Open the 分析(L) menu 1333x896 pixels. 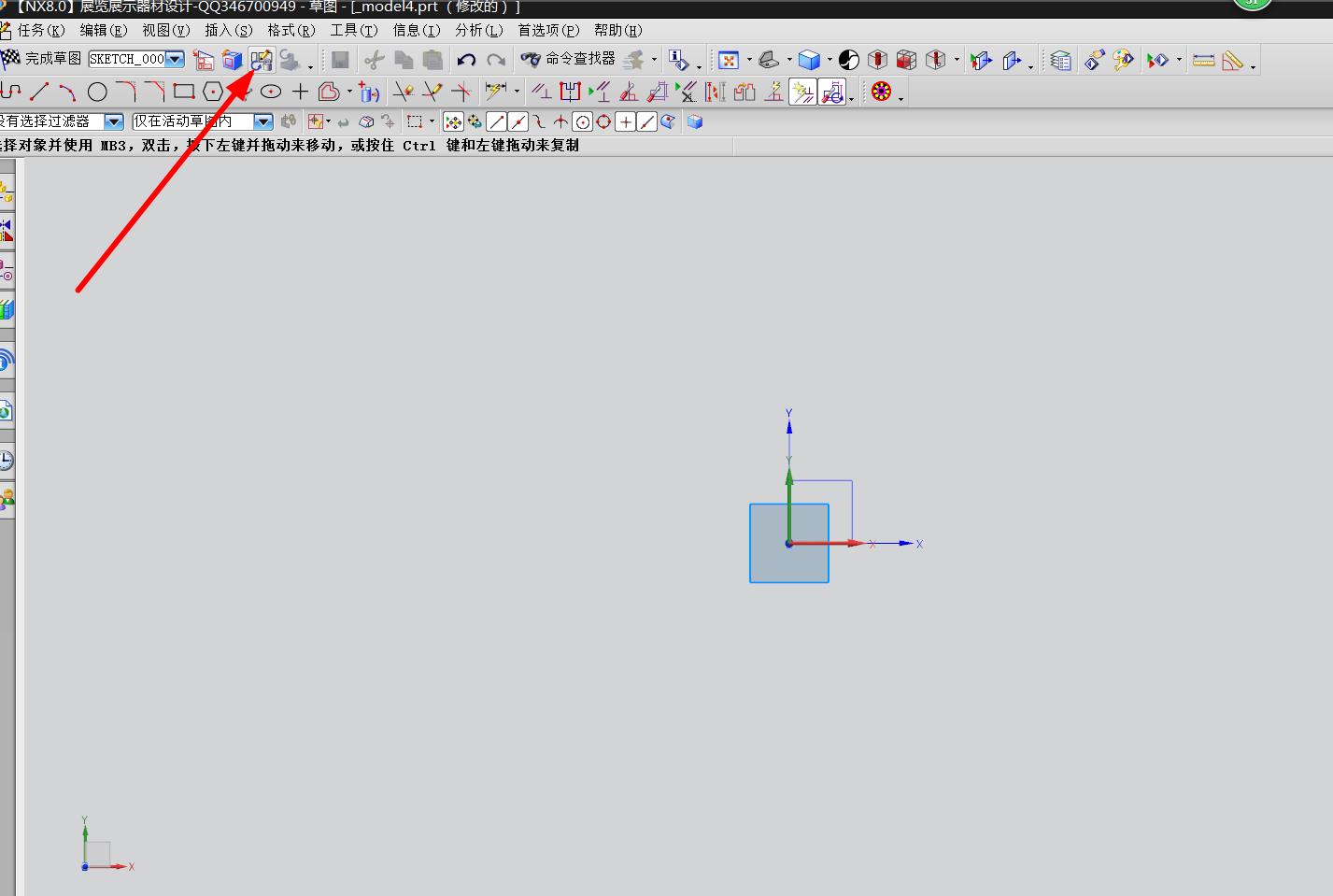coord(479,31)
